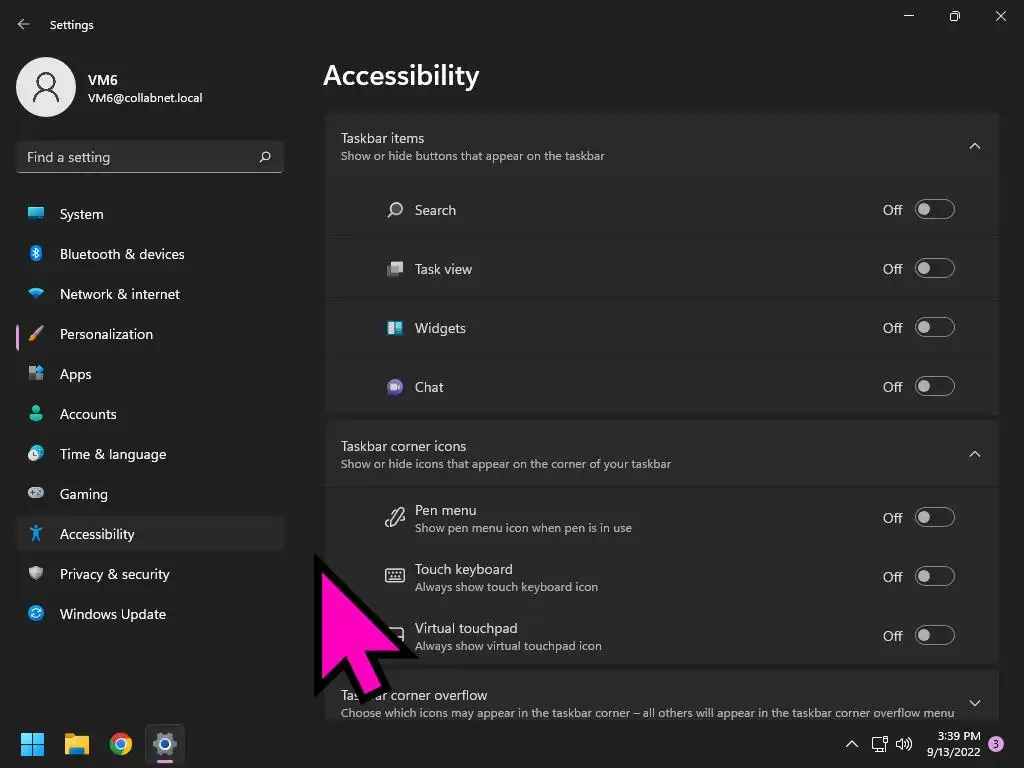This screenshot has height=768, width=1024.
Task: Launch Google Chrome from the taskbar
Action: 121,744
